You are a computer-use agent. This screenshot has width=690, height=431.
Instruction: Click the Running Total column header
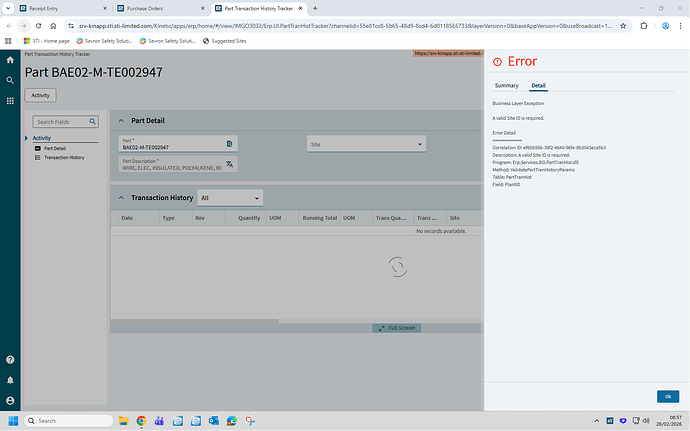319,218
